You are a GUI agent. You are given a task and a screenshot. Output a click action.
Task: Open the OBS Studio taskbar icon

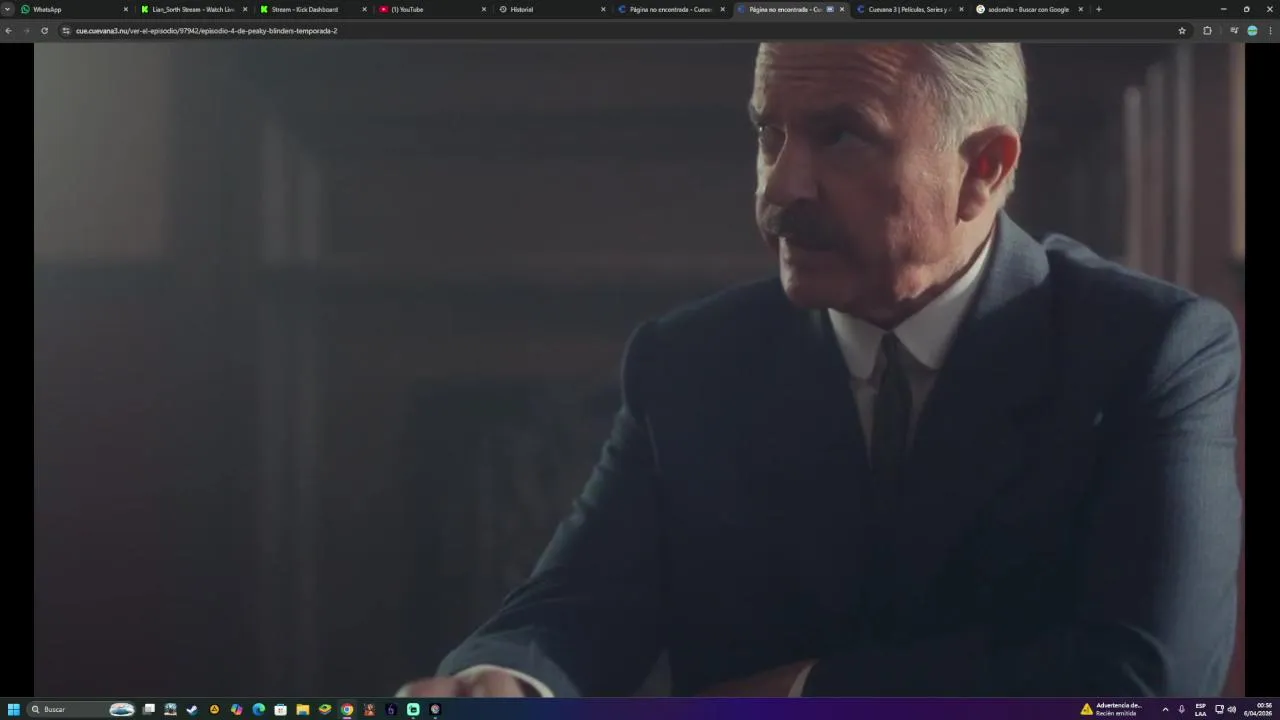(435, 709)
